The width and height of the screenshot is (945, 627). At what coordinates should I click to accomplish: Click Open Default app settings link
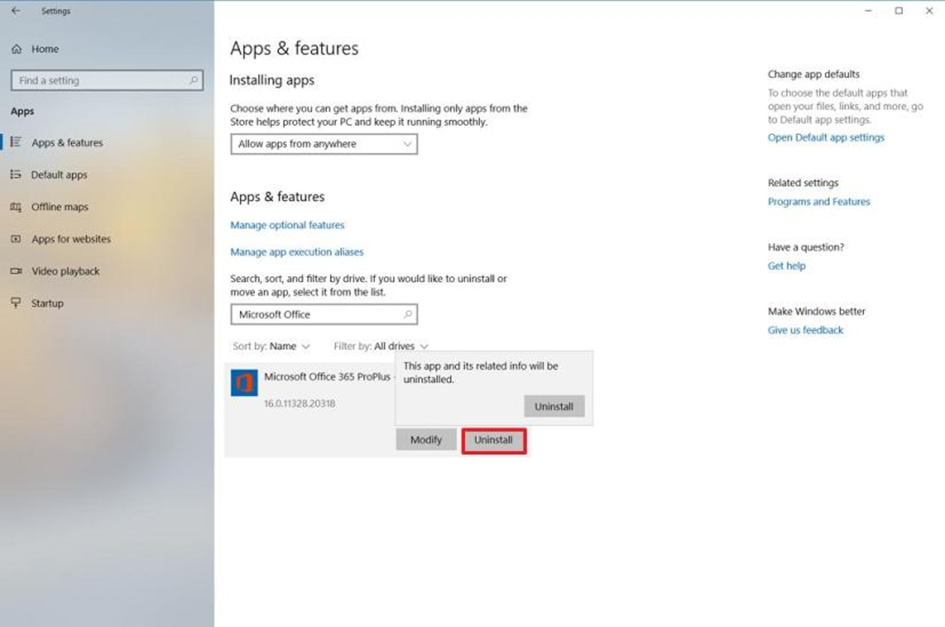pos(826,137)
